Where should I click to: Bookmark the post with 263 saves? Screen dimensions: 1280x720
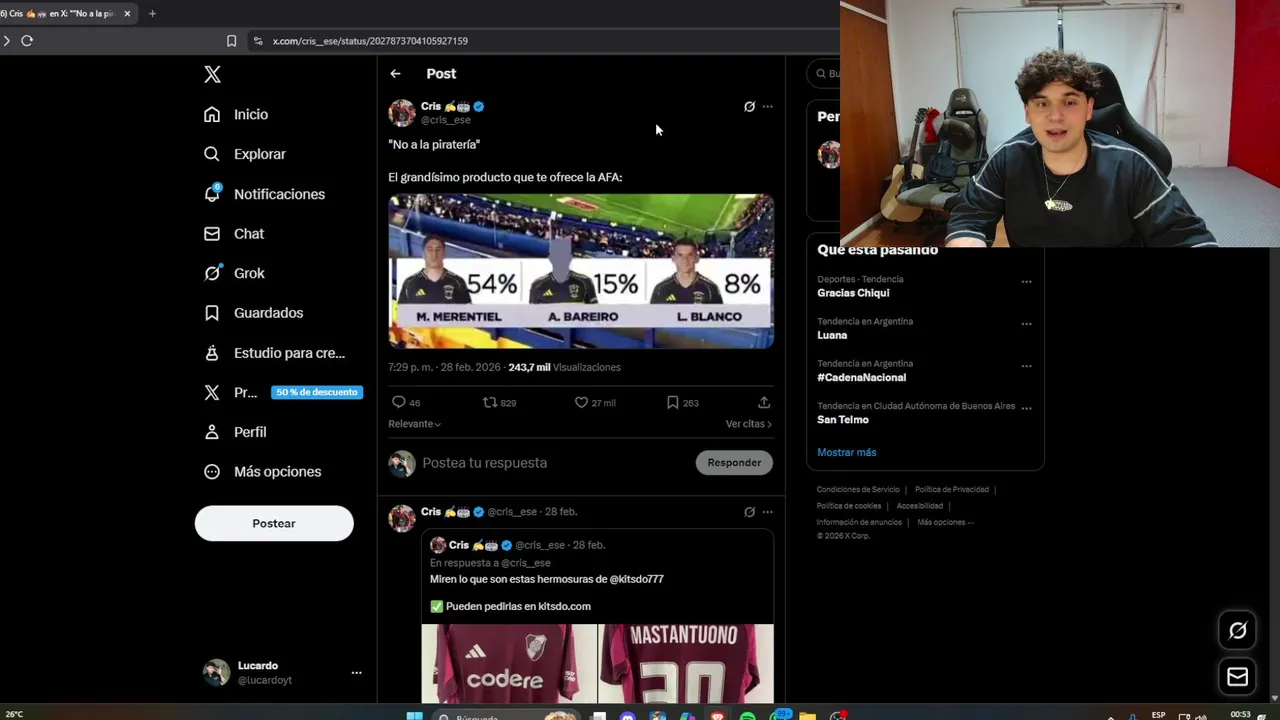click(x=673, y=402)
